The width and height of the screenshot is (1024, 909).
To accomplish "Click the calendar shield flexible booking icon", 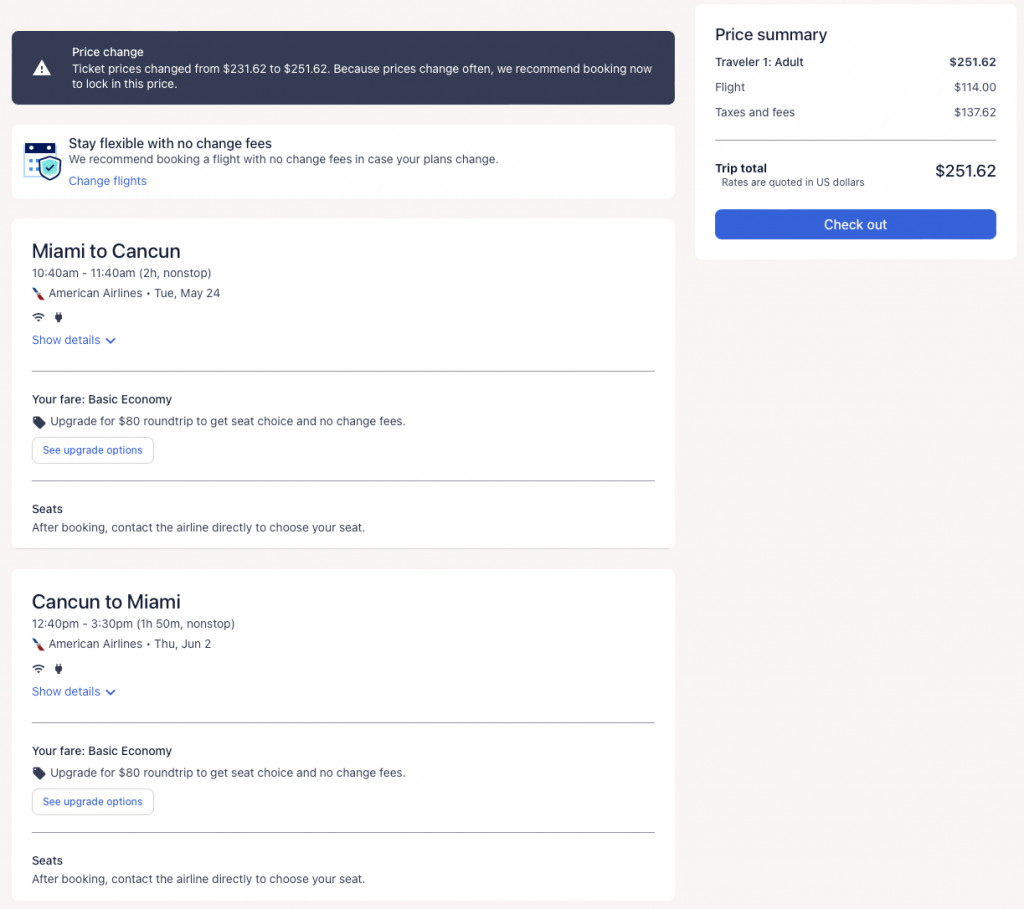I will pyautogui.click(x=42, y=161).
